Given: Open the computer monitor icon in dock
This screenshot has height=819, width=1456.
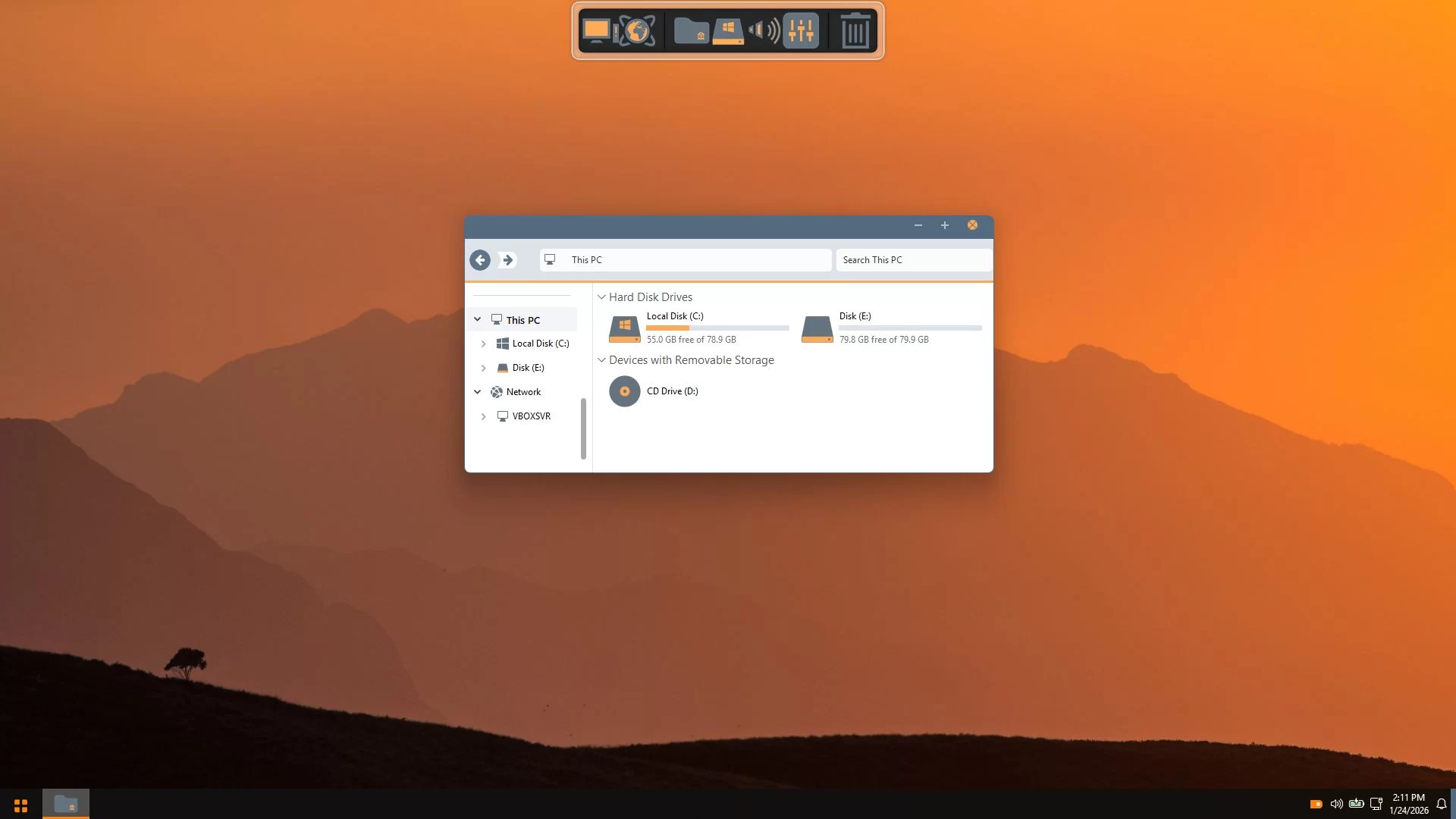Looking at the screenshot, I should pos(597,31).
